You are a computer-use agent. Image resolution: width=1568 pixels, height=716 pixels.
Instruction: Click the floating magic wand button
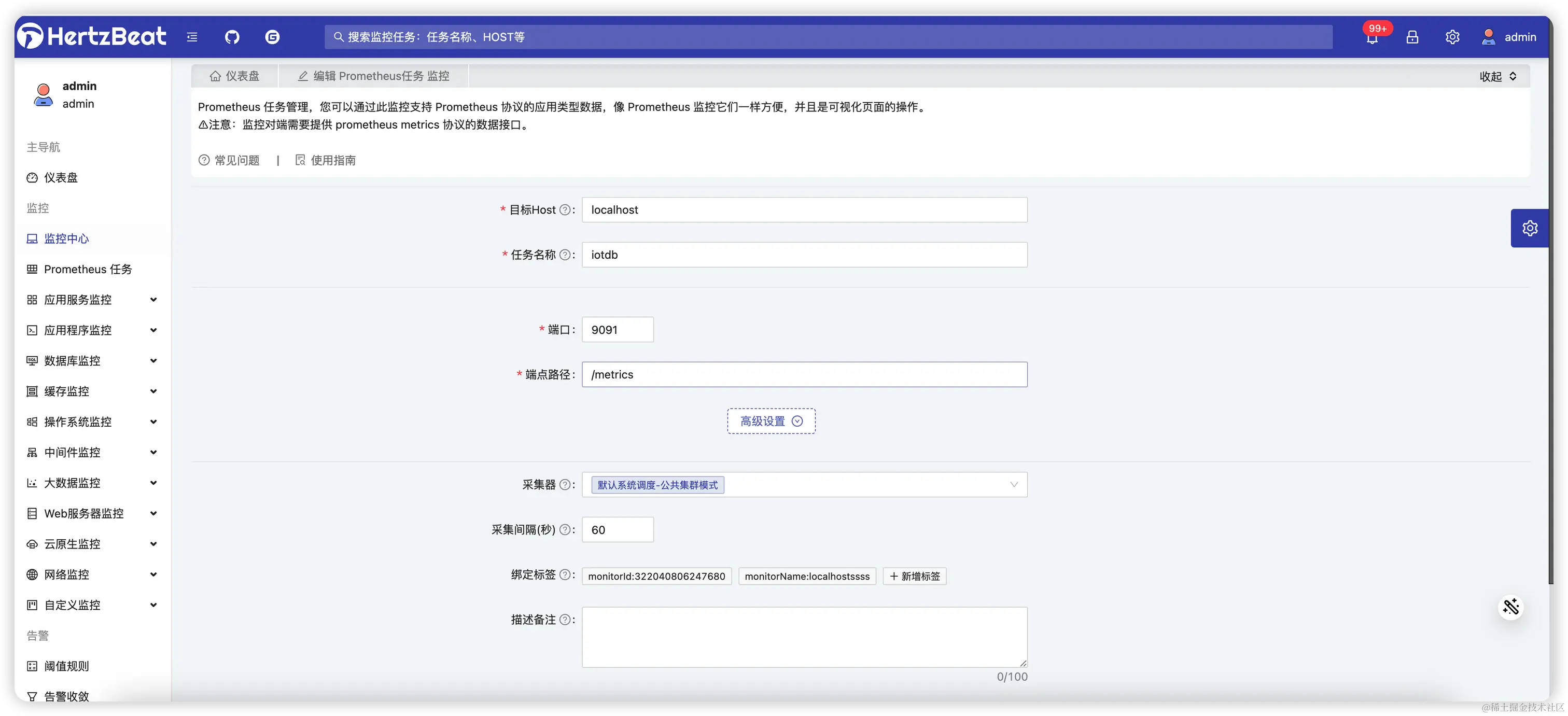[x=1511, y=607]
